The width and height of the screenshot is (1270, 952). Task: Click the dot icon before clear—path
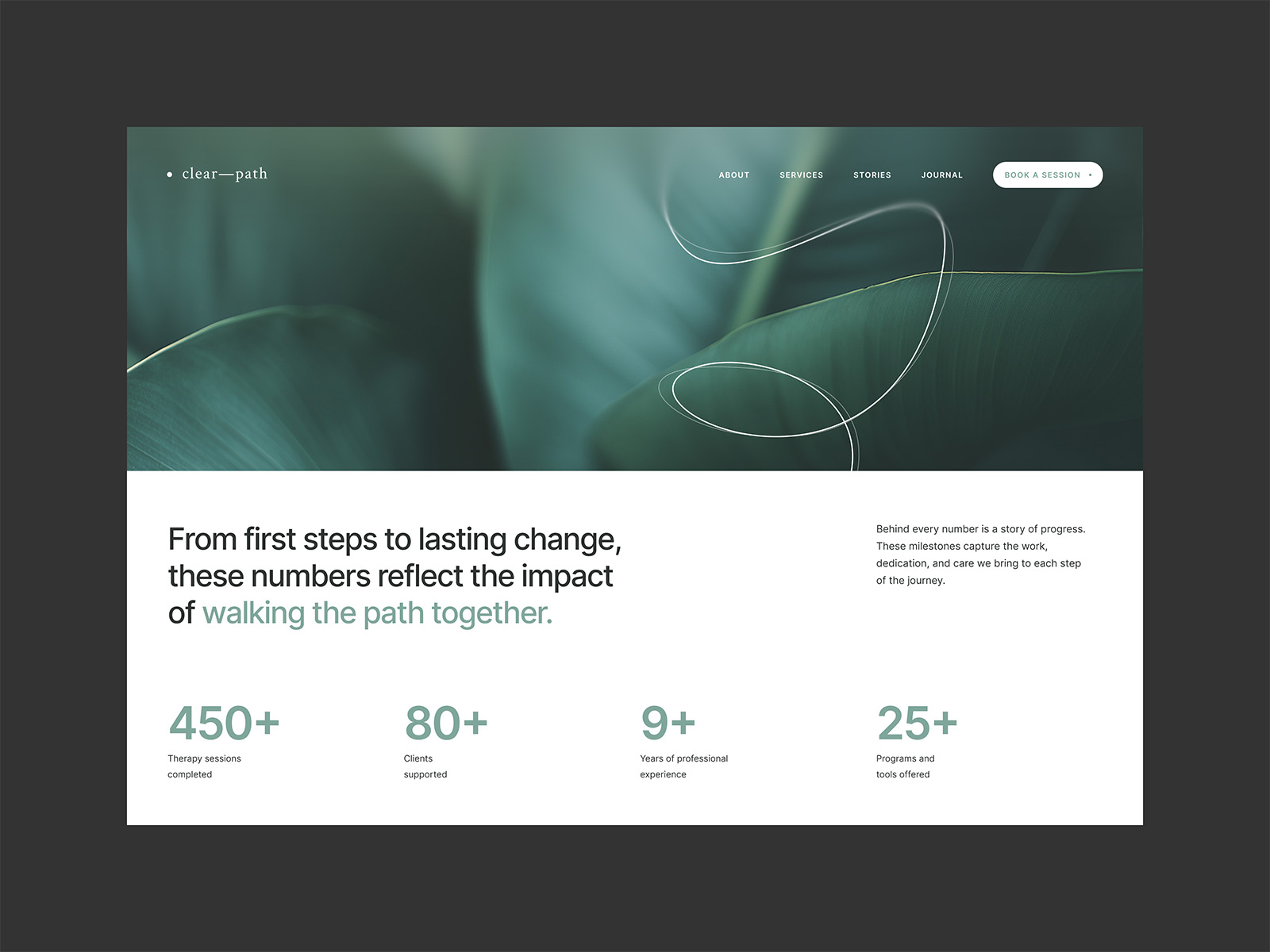[169, 175]
